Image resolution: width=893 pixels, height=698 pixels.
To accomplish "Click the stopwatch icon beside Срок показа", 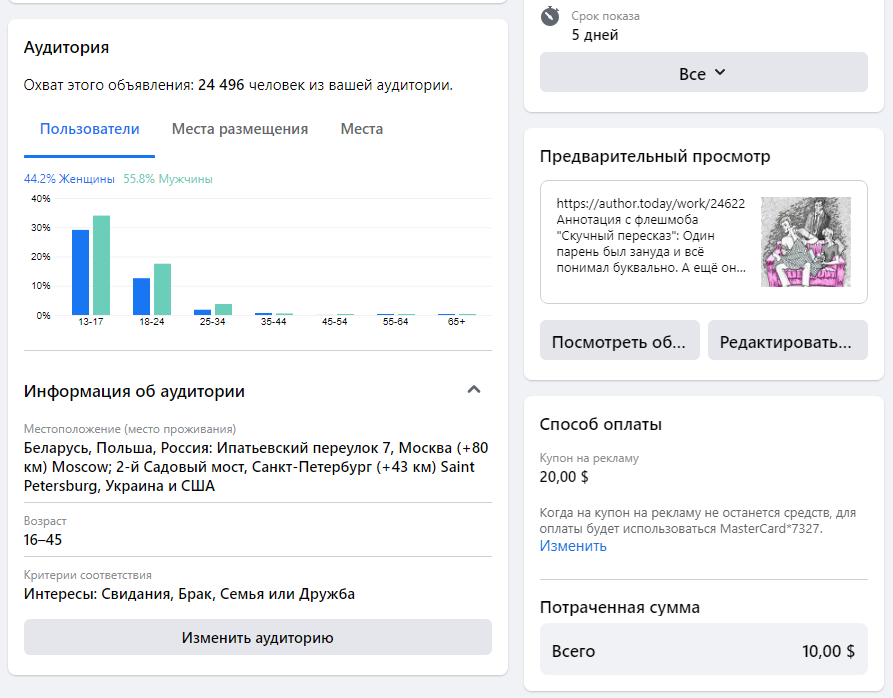I will click(x=550, y=17).
